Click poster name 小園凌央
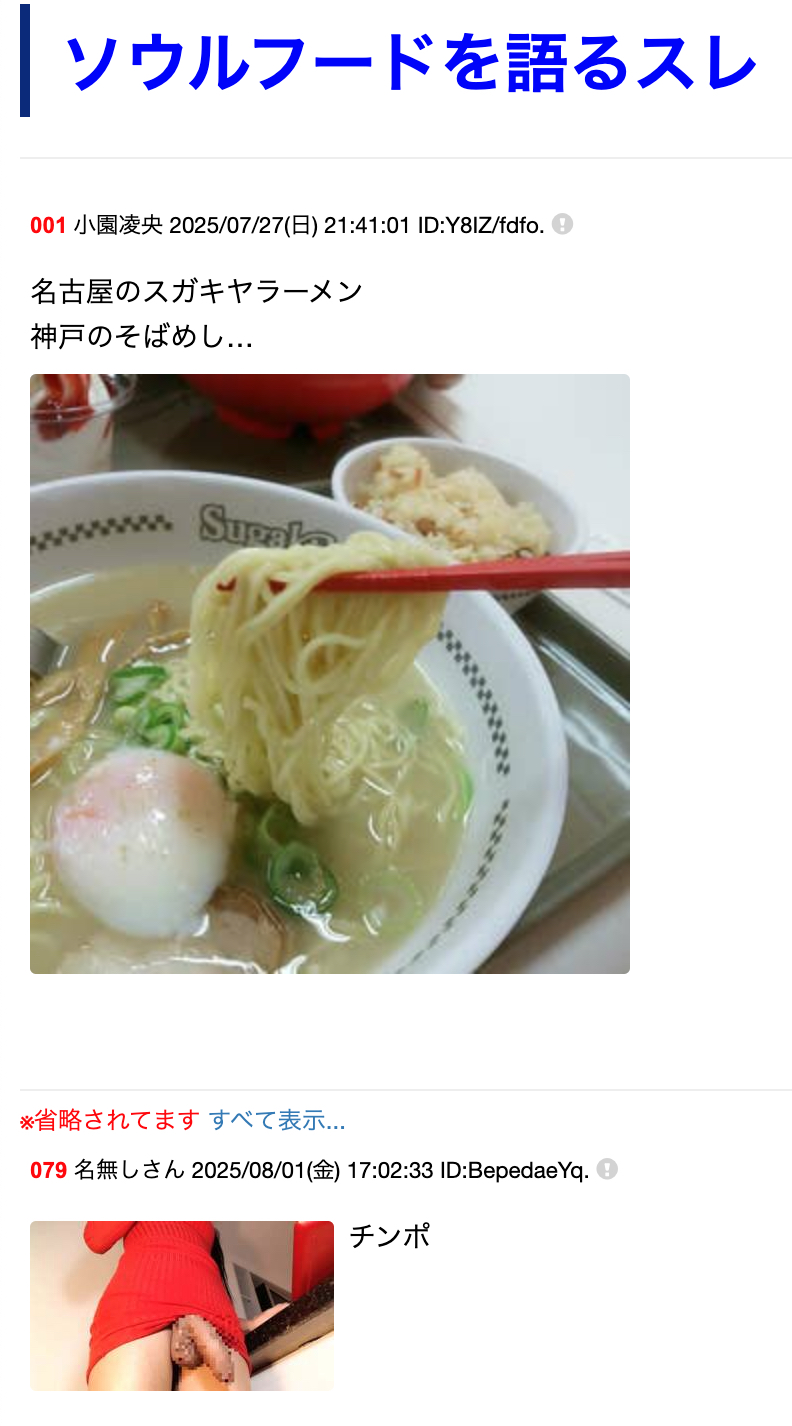 click(118, 225)
